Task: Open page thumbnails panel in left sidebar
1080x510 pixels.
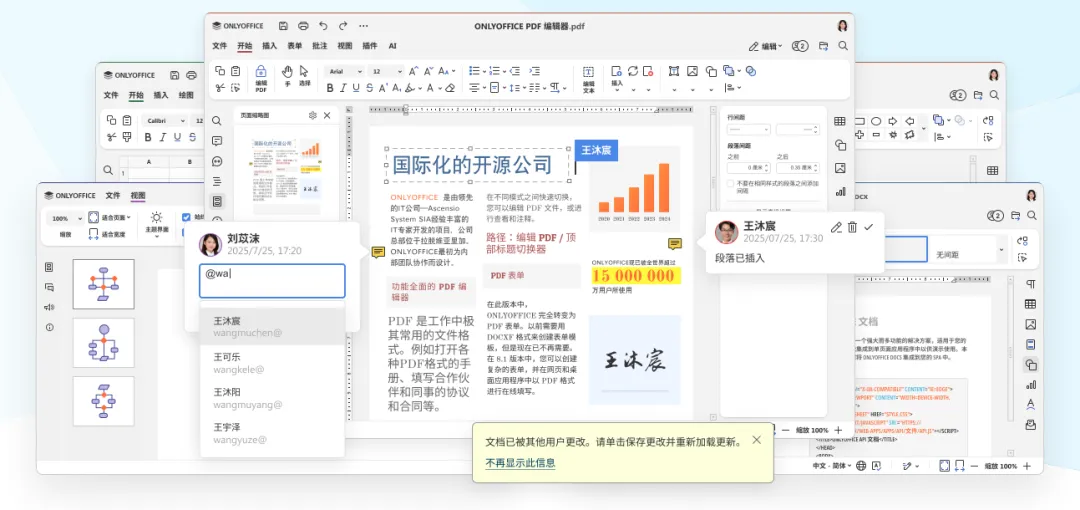Action: [x=217, y=201]
